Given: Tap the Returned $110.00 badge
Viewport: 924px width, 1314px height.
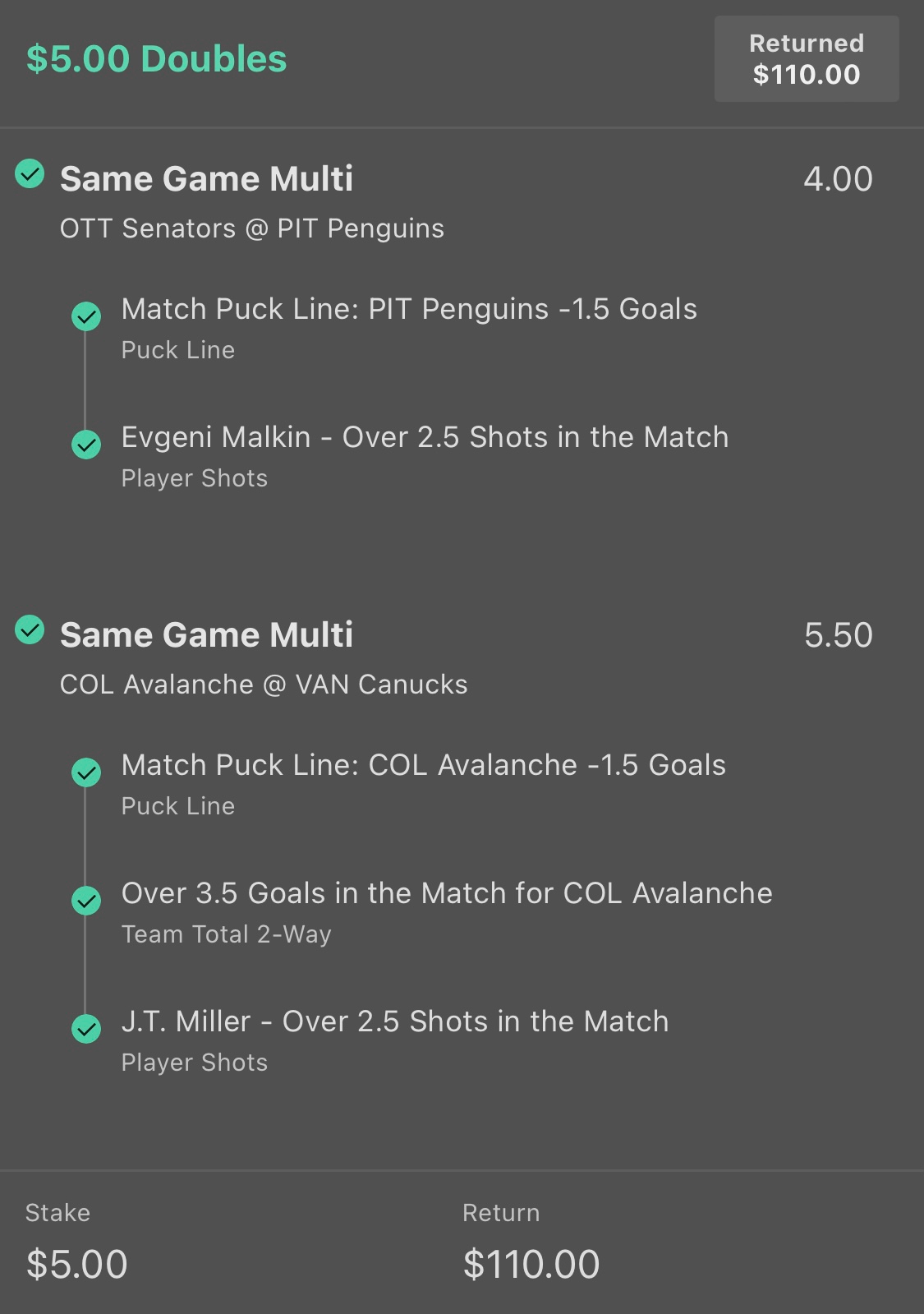Looking at the screenshot, I should click(806, 59).
